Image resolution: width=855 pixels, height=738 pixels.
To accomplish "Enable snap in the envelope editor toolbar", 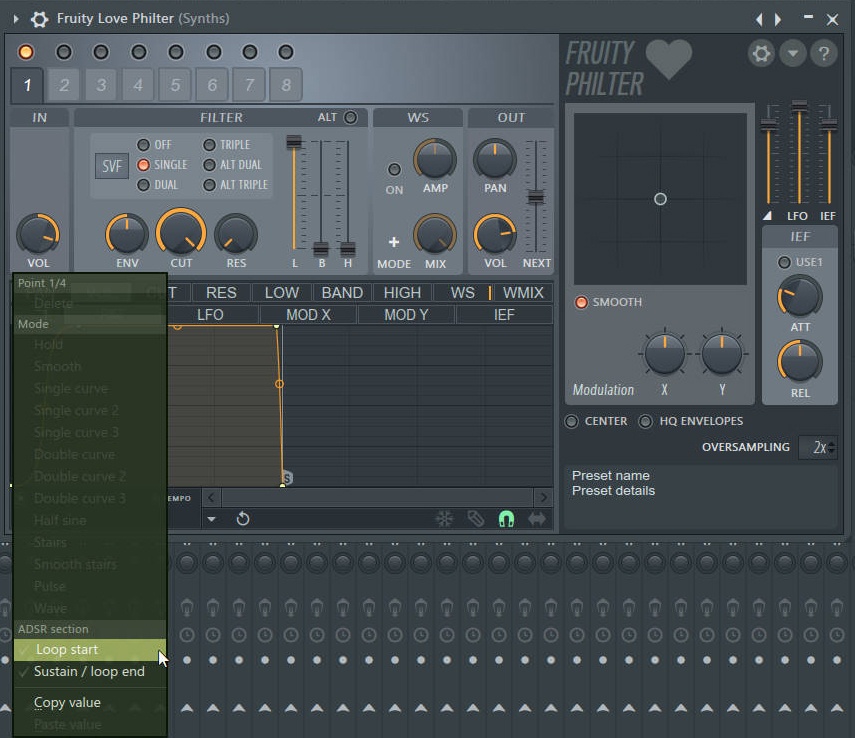I will pos(506,518).
